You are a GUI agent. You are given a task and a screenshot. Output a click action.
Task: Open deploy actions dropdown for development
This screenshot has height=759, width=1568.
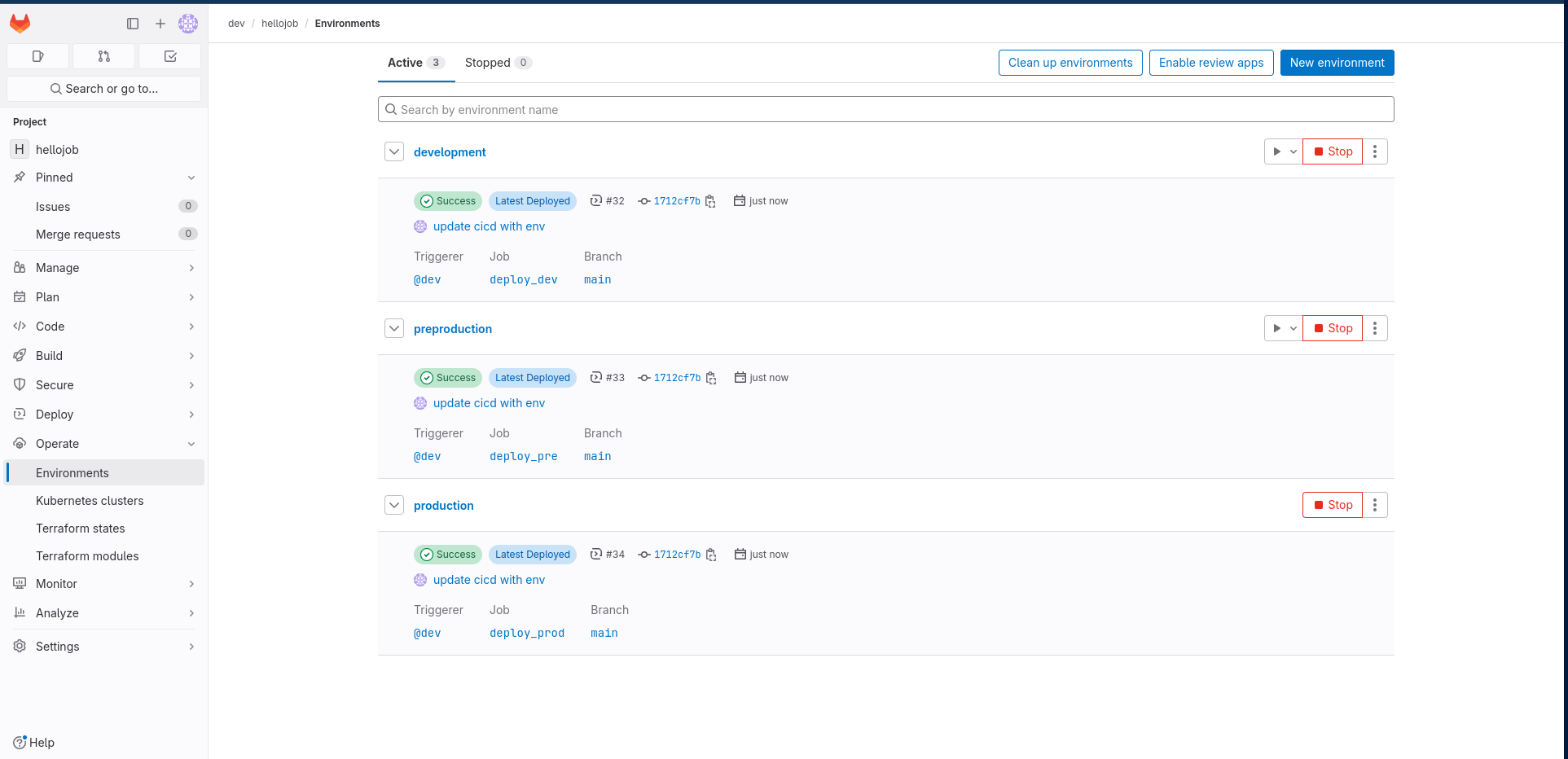[x=1284, y=151]
